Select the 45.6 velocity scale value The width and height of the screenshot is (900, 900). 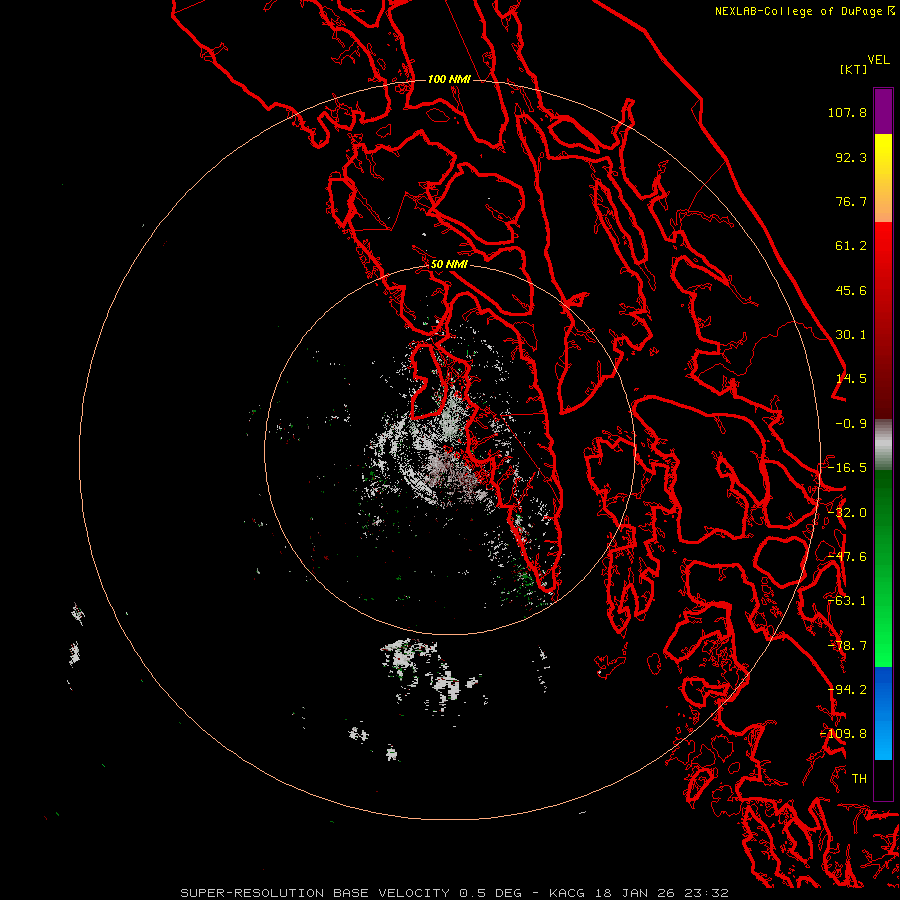click(x=851, y=290)
